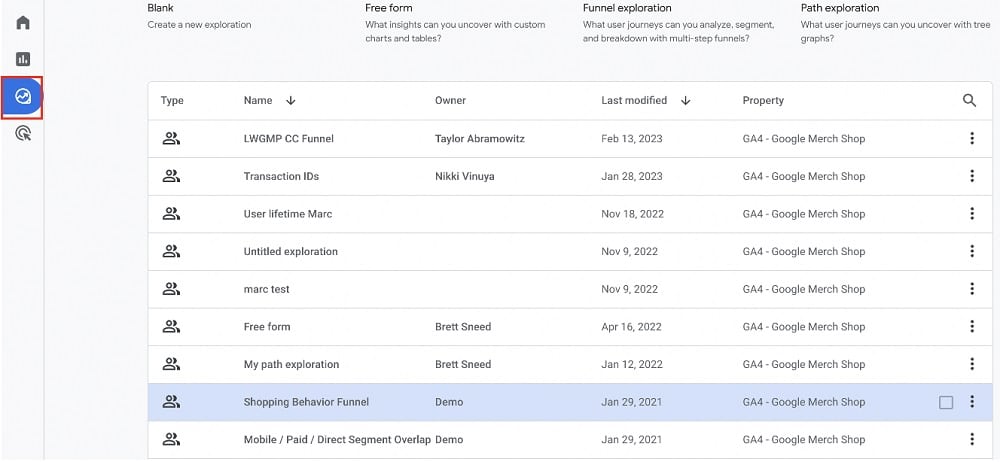This screenshot has width=1000, height=462.
Task: Open the Home icon in sidebar
Action: (x=22, y=22)
